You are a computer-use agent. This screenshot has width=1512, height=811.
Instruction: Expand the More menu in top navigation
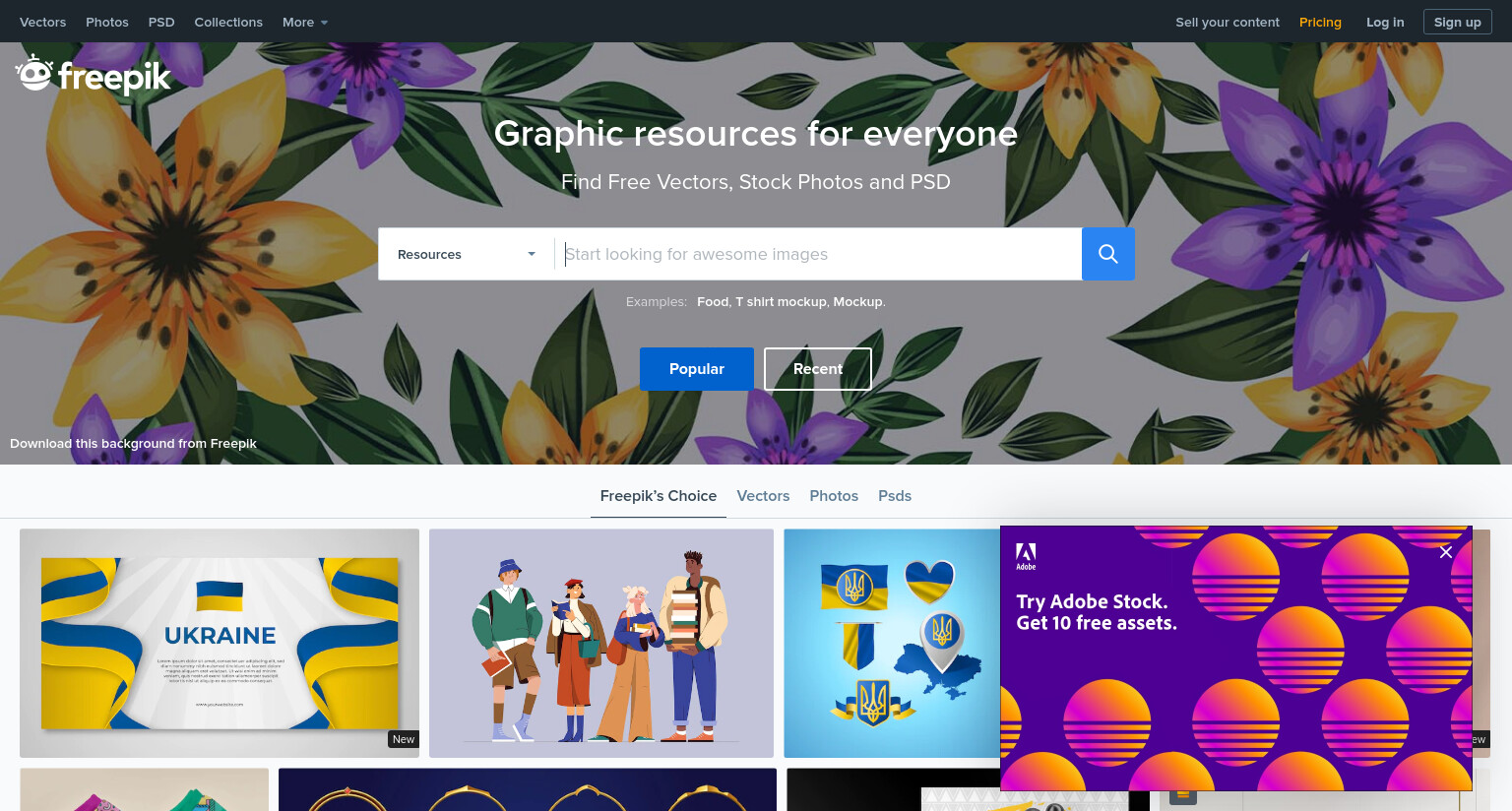pyautogui.click(x=305, y=22)
